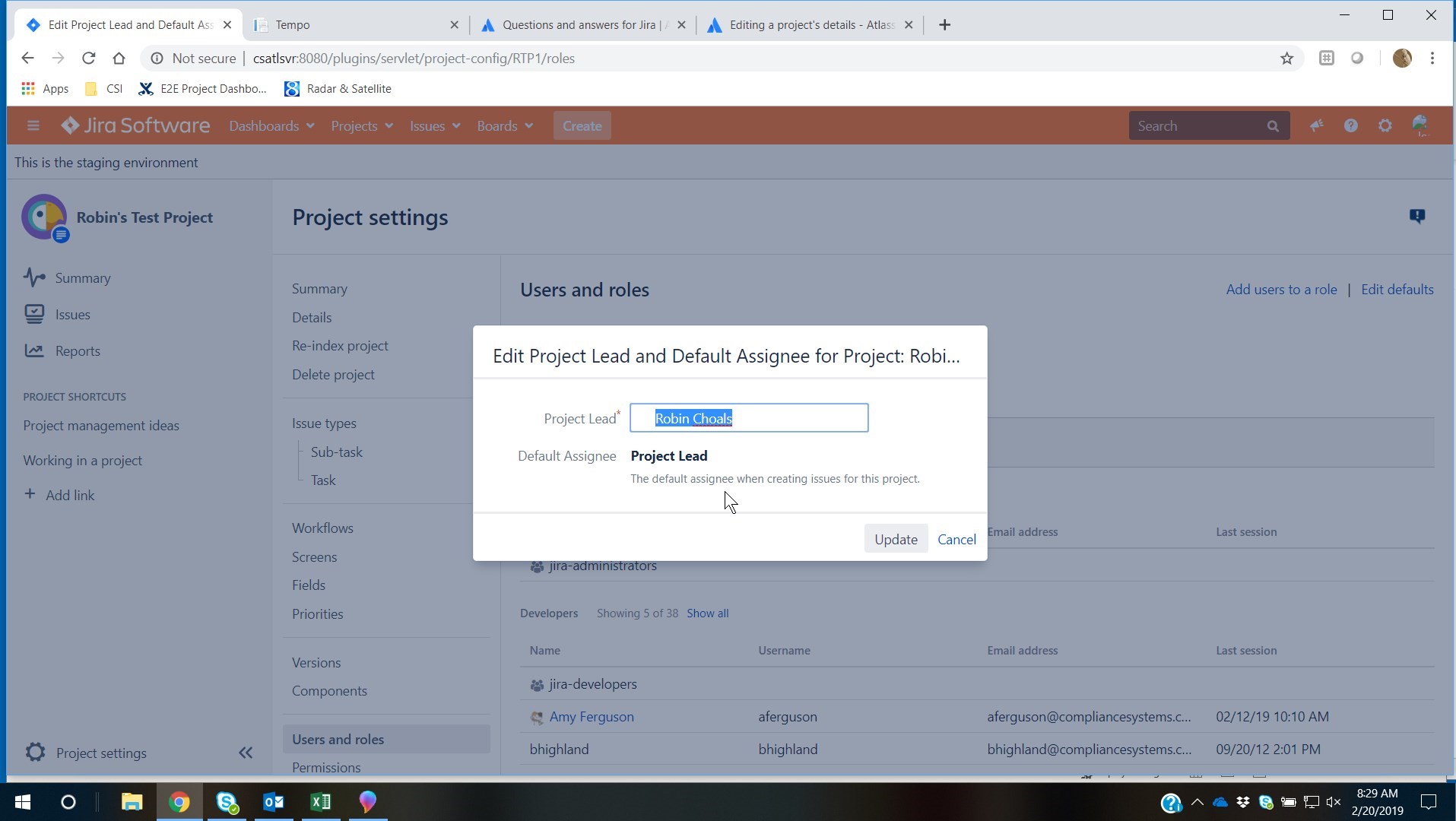Reload the page with refresh icon
Image resolution: width=1456 pixels, height=821 pixels.
coord(88,58)
